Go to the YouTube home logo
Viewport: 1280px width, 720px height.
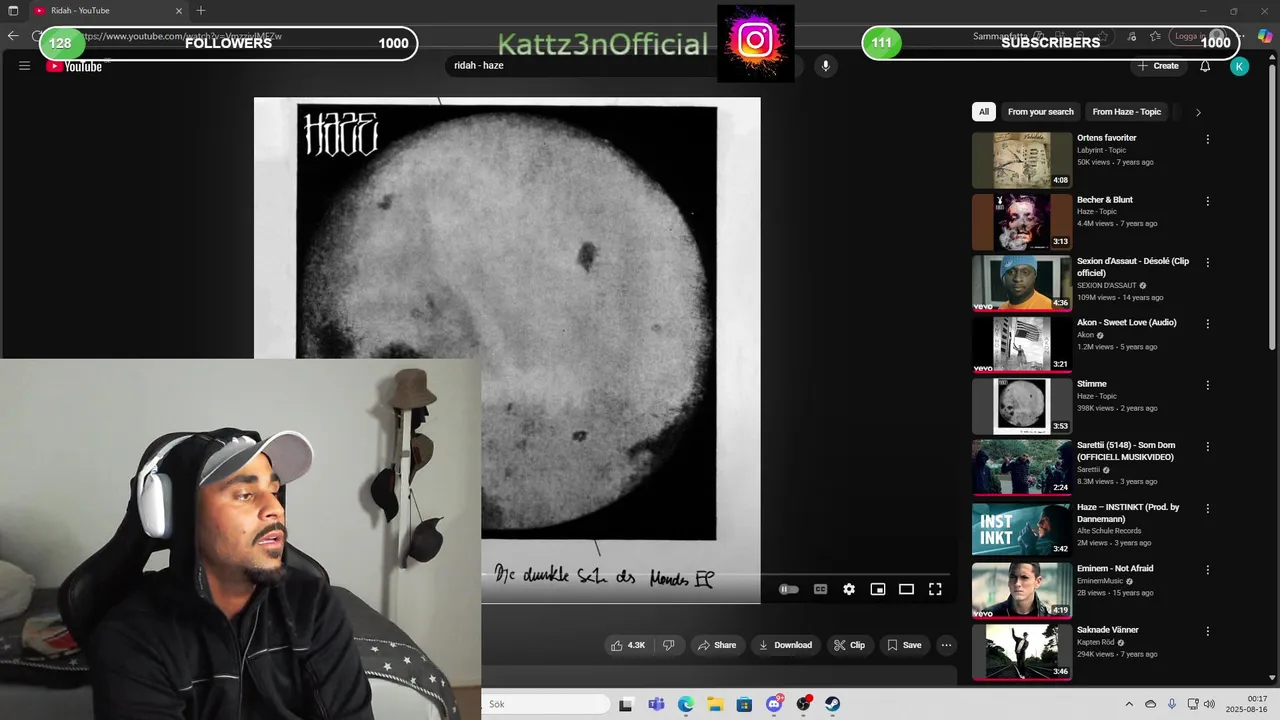click(74, 67)
